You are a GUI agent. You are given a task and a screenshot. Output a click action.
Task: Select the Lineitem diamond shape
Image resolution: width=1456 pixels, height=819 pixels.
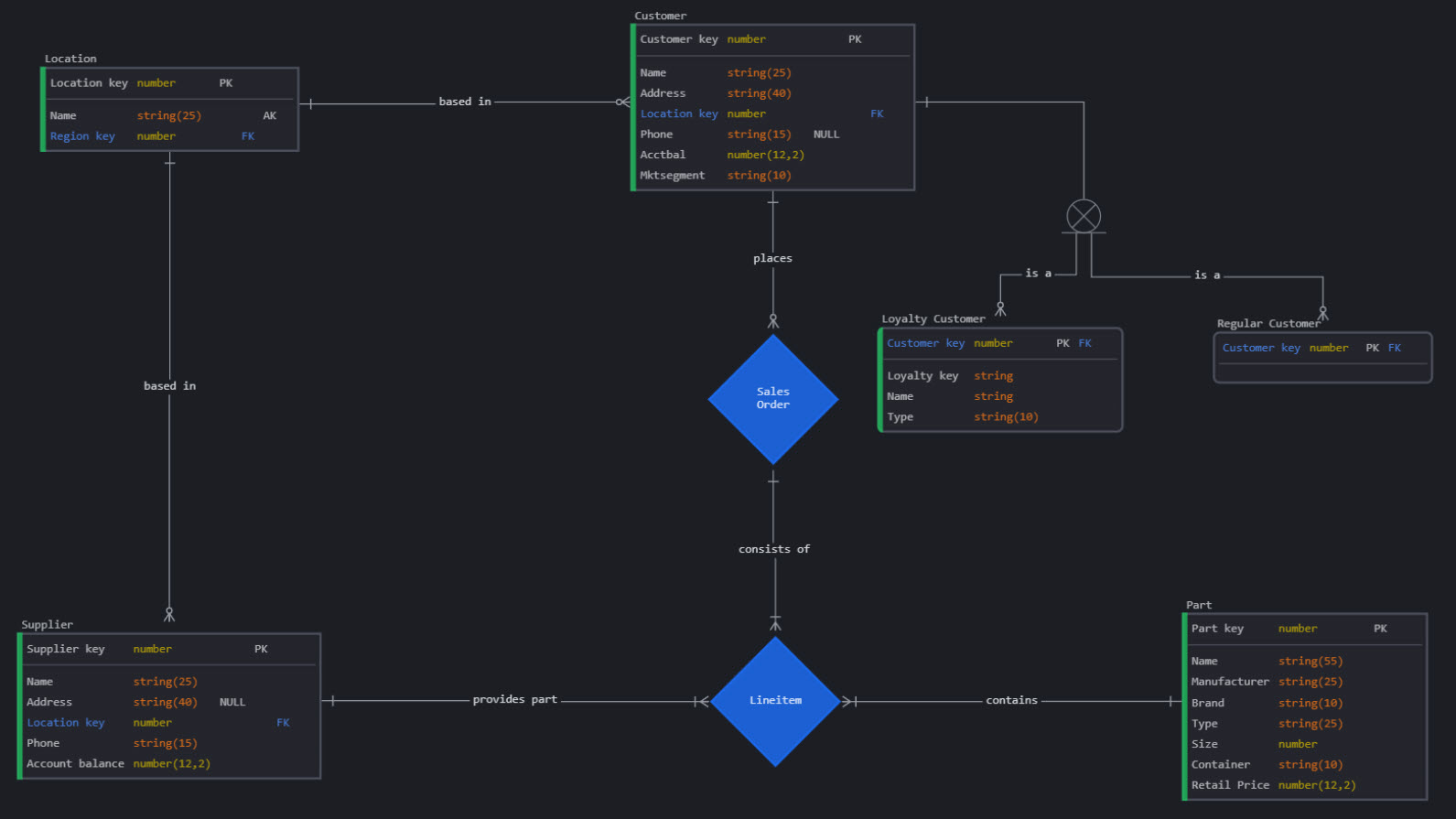[x=775, y=701]
